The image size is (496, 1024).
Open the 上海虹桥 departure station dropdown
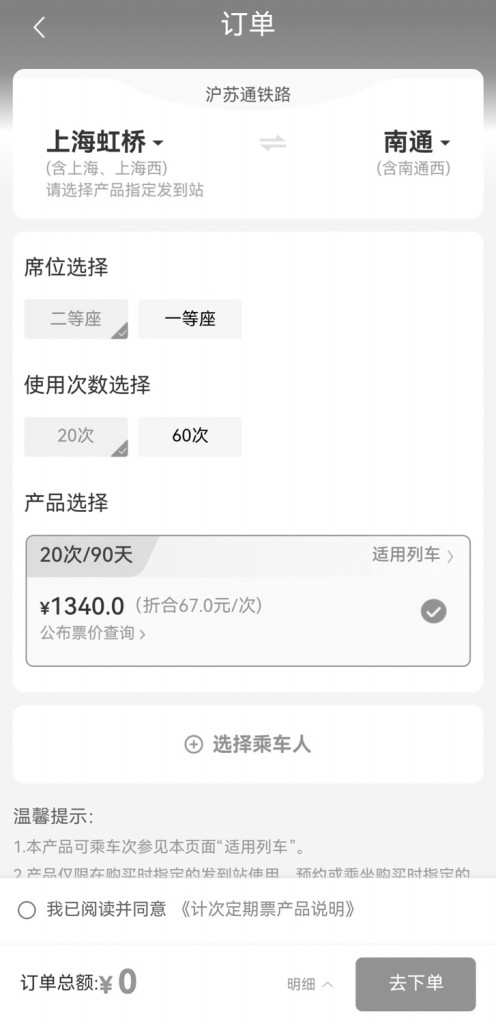[104, 142]
